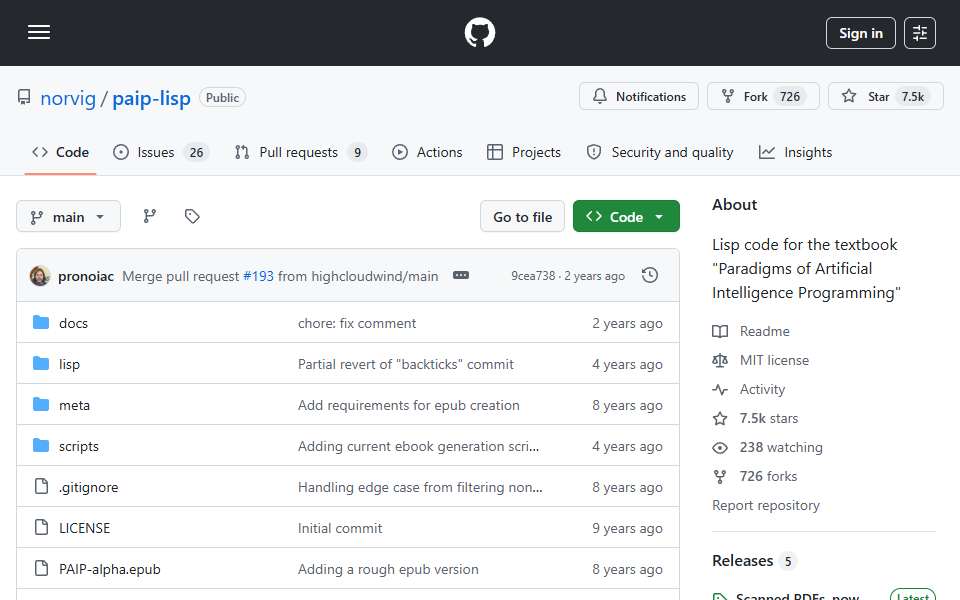Open commit history clock icon

tap(650, 276)
